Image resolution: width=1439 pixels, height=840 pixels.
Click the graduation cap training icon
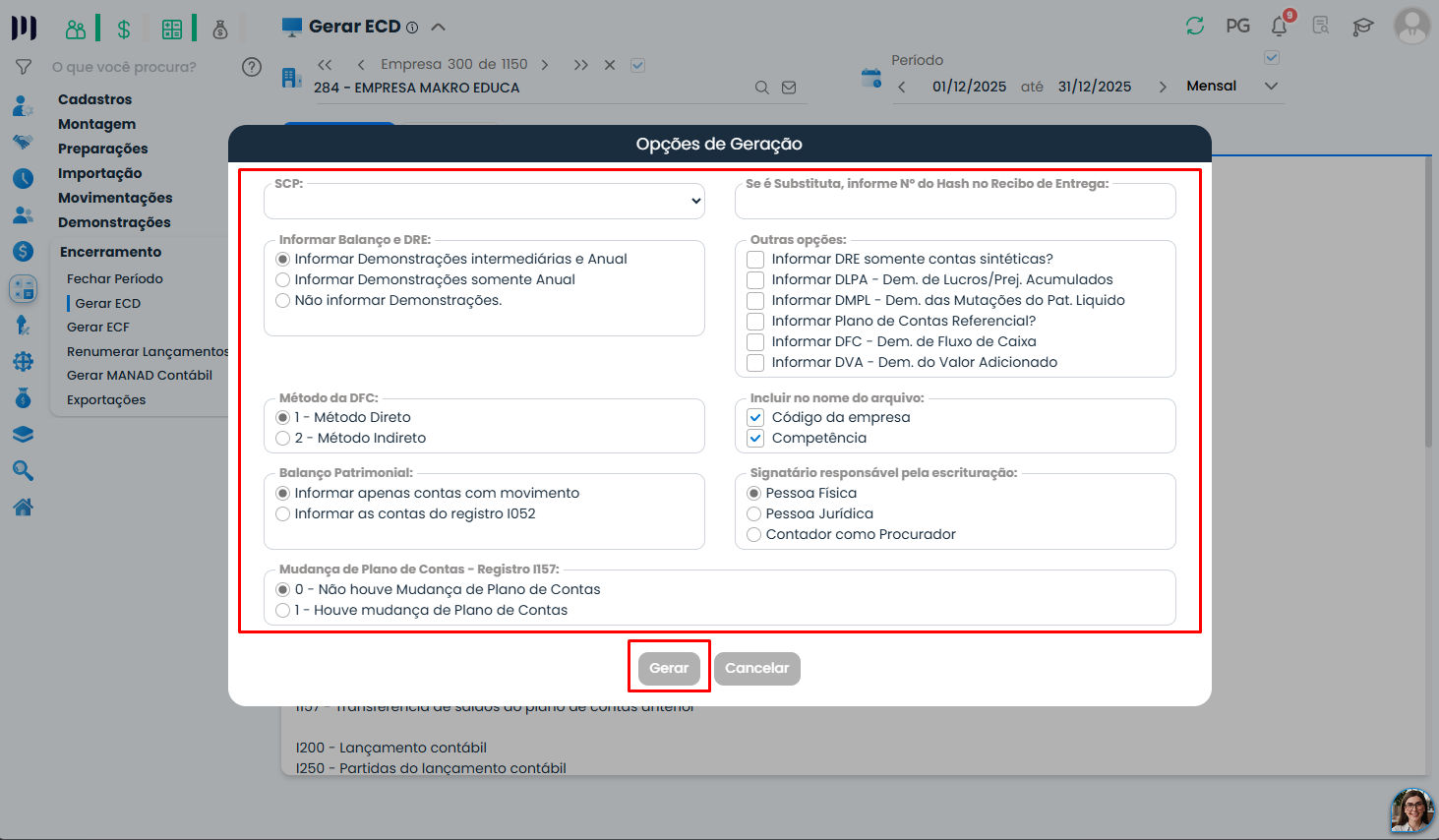pos(1362,27)
